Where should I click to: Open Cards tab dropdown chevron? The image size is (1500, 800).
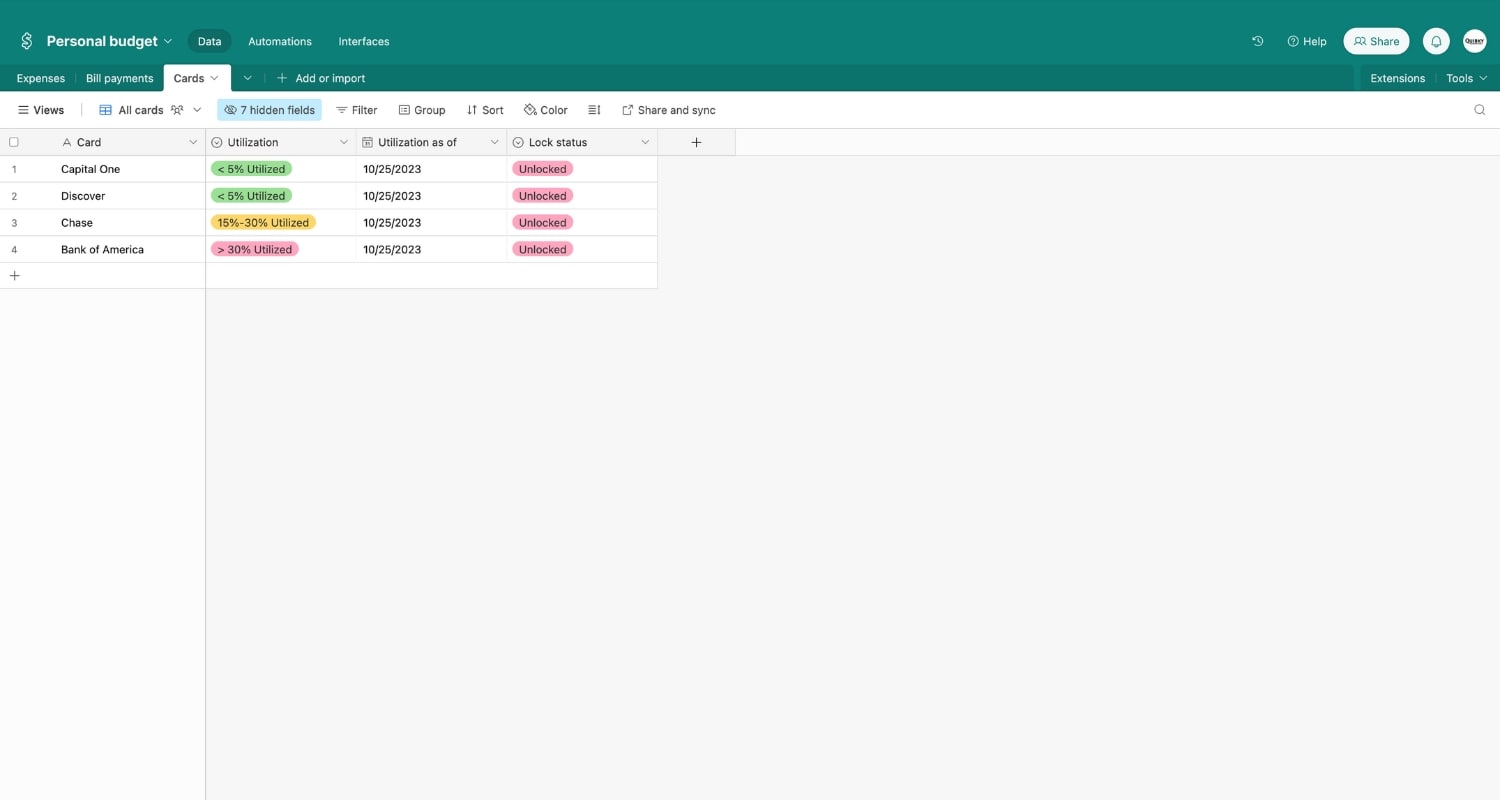pyautogui.click(x=214, y=78)
